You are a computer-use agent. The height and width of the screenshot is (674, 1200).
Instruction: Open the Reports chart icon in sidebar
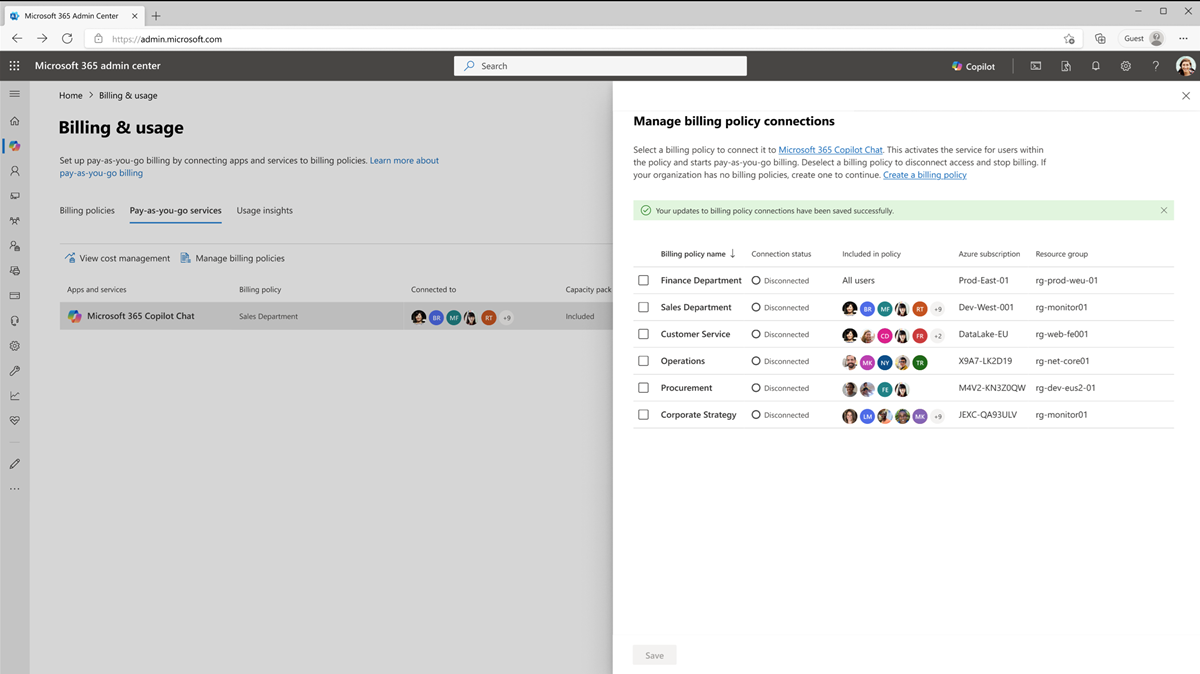coord(14,395)
